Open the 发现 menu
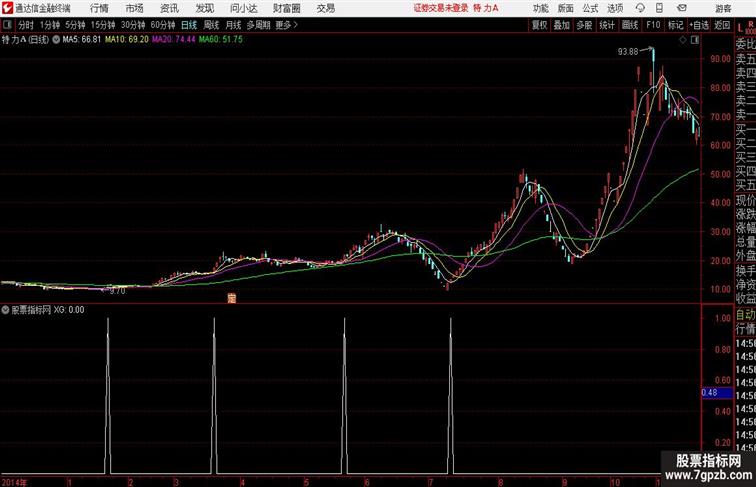Screen dimensions: 756x487 tap(204, 8)
